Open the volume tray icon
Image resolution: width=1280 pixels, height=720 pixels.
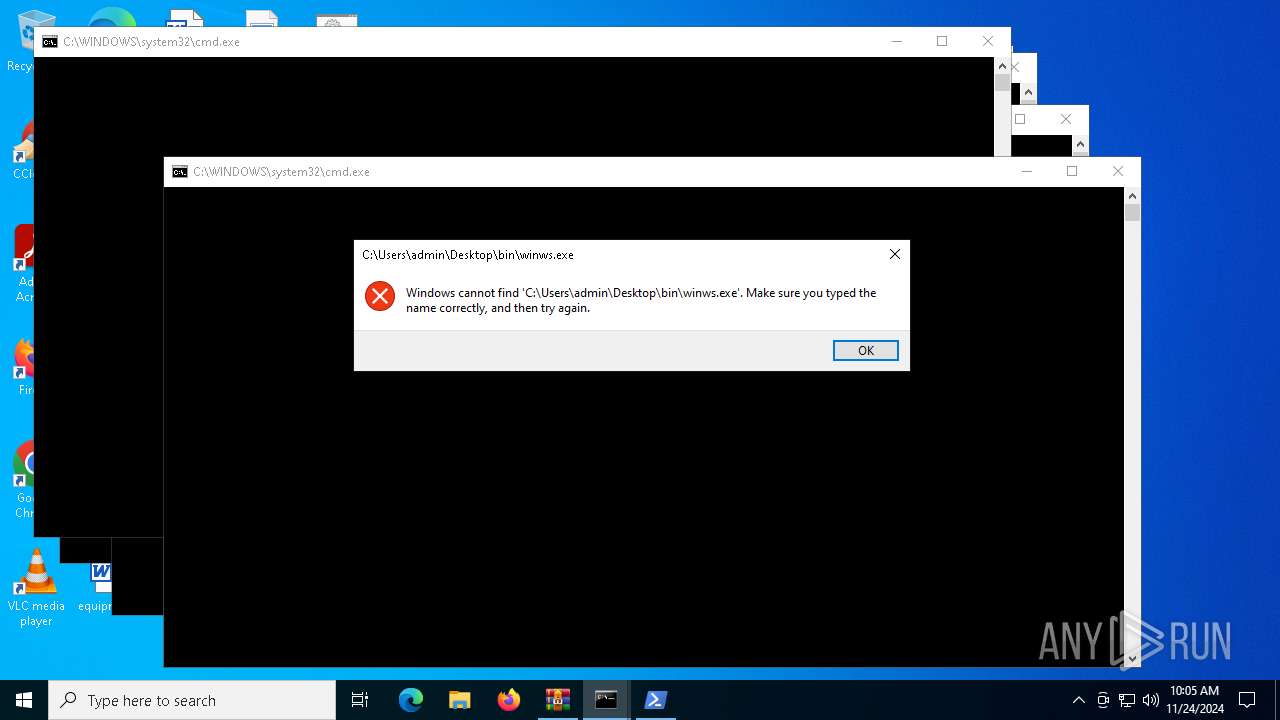coord(1151,700)
